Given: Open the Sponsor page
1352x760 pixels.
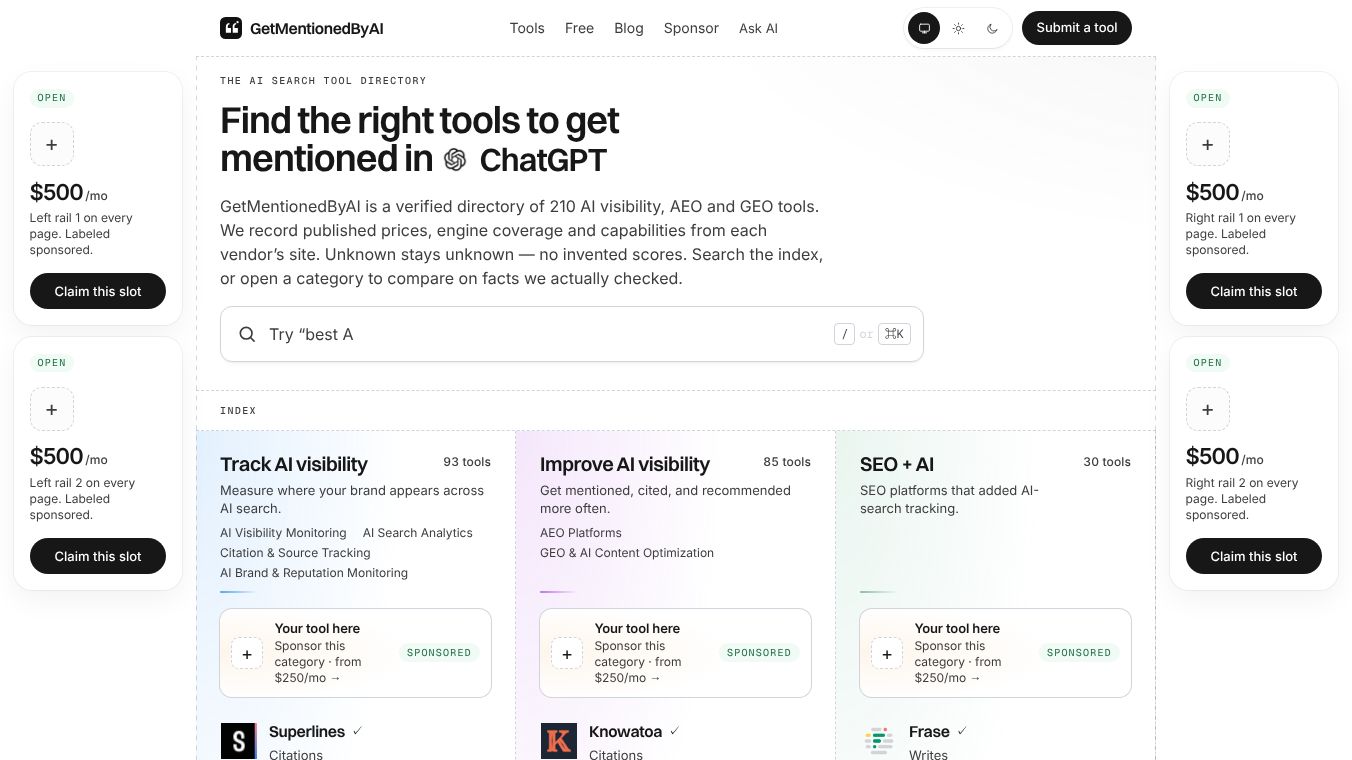Looking at the screenshot, I should [691, 28].
